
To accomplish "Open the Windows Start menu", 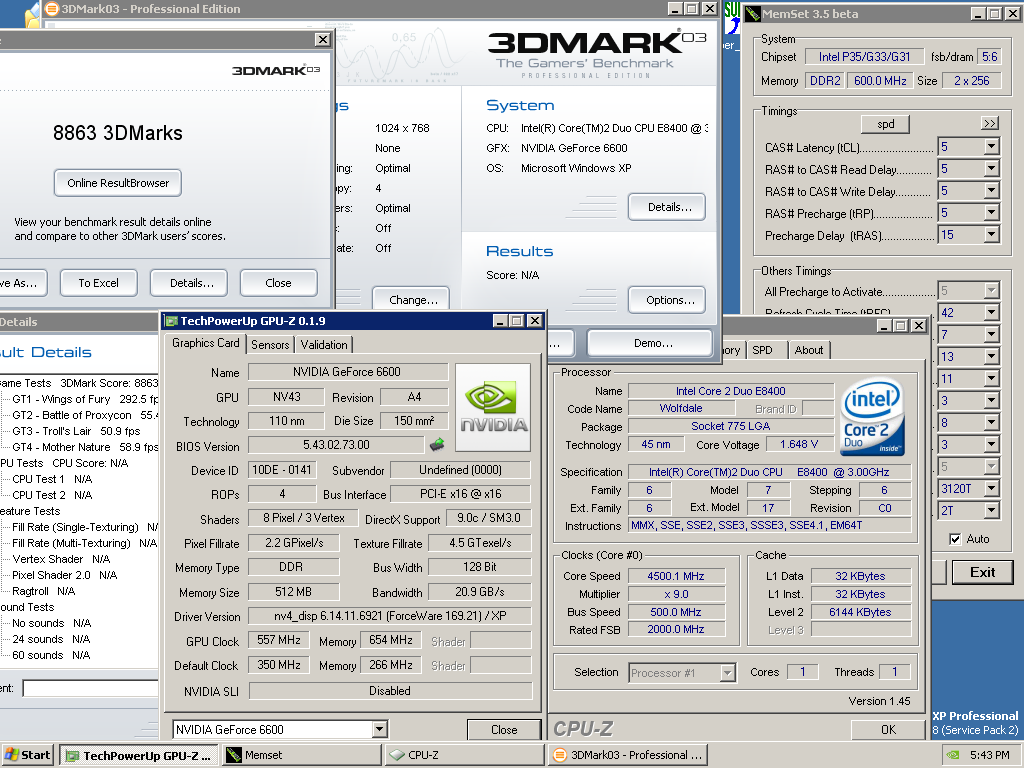I will (x=27, y=755).
